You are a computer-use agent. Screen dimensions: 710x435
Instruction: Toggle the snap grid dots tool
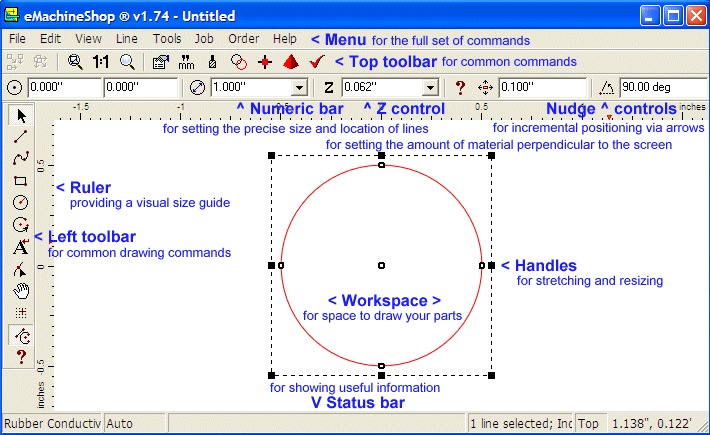pyautogui.click(x=20, y=313)
